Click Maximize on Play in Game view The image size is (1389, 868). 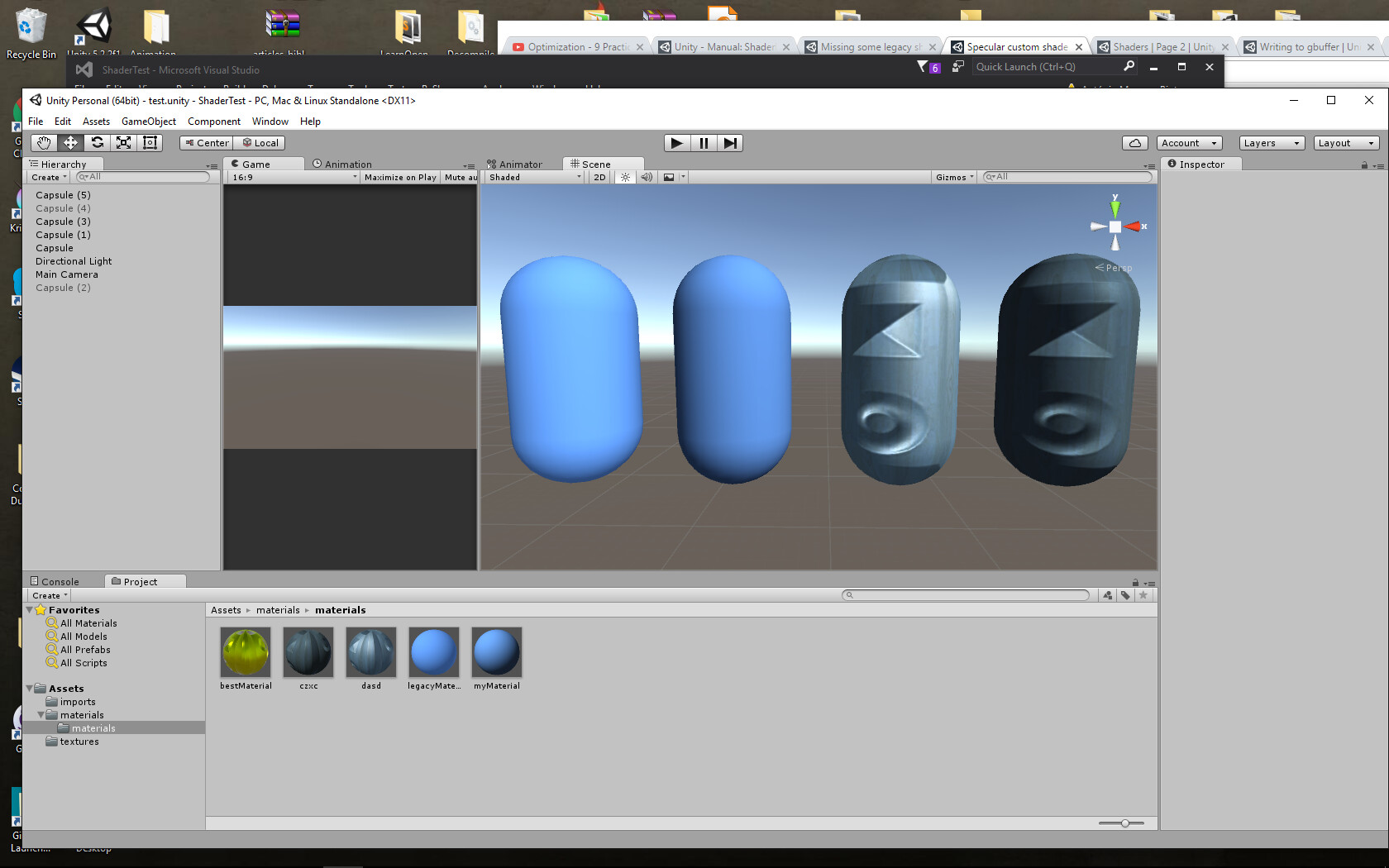[x=399, y=176]
